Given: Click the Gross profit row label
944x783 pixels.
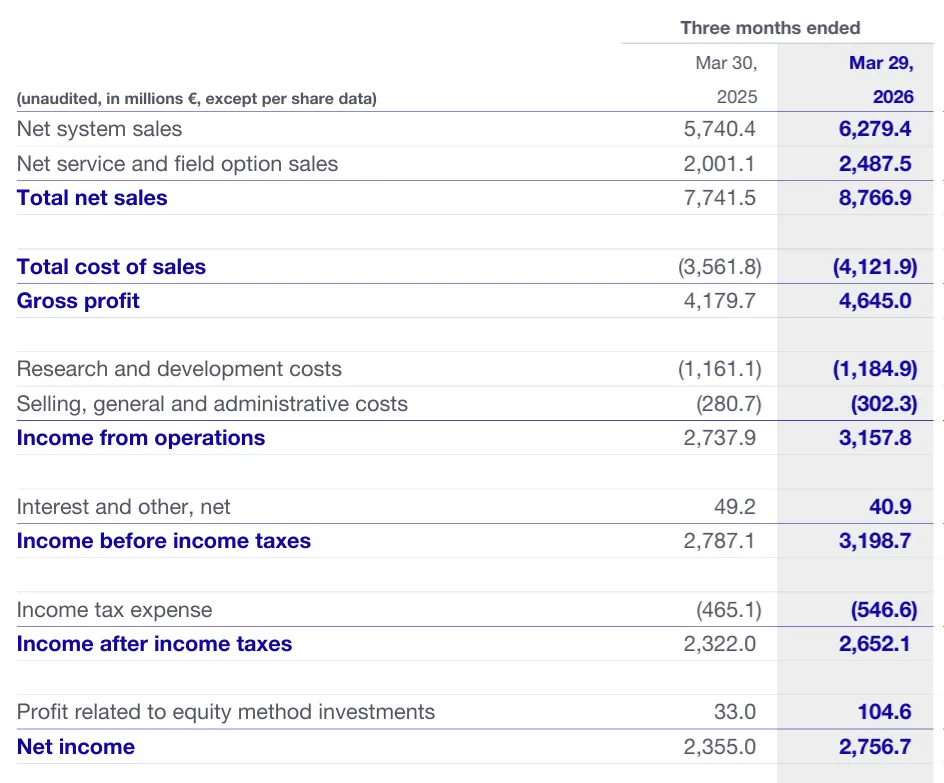Looking at the screenshot, I should tap(78, 301).
